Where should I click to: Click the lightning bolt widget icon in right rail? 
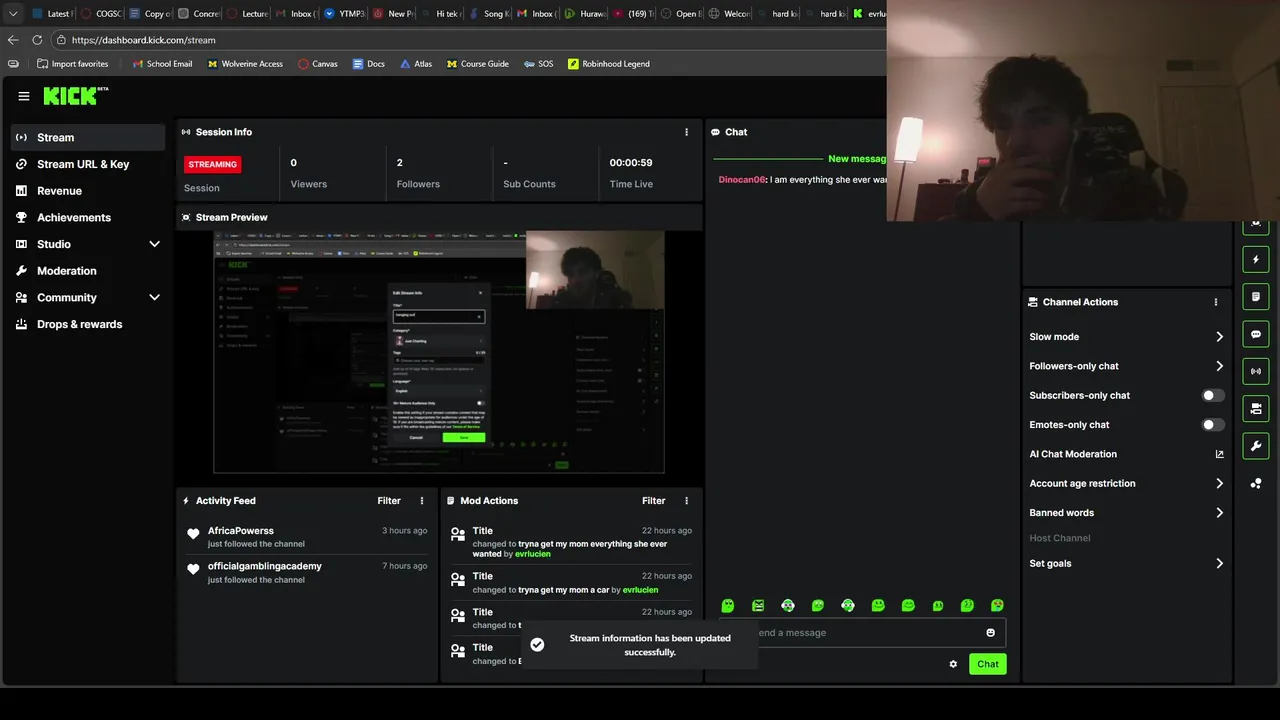click(1256, 260)
